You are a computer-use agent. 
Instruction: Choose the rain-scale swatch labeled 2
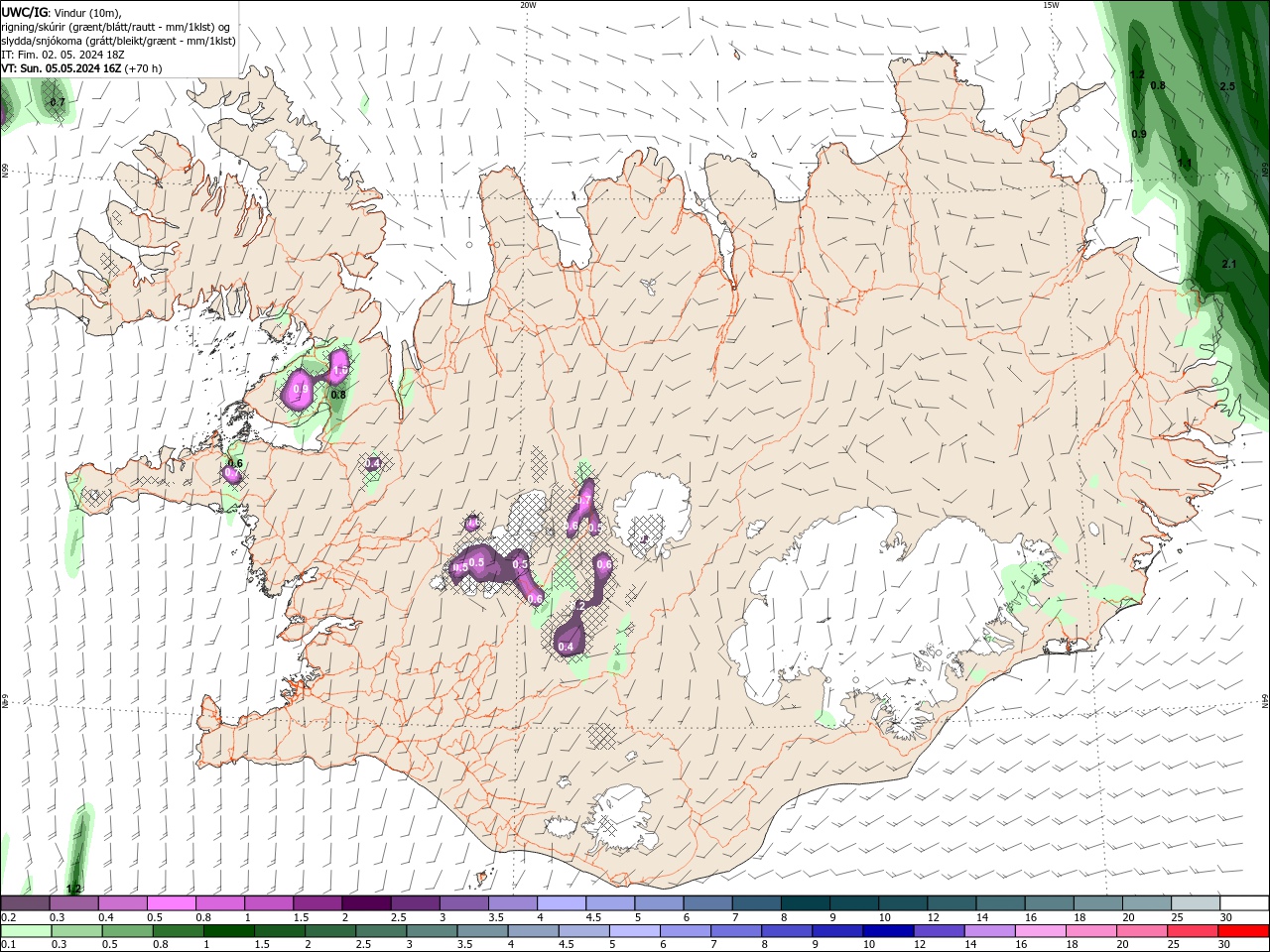coord(329,931)
